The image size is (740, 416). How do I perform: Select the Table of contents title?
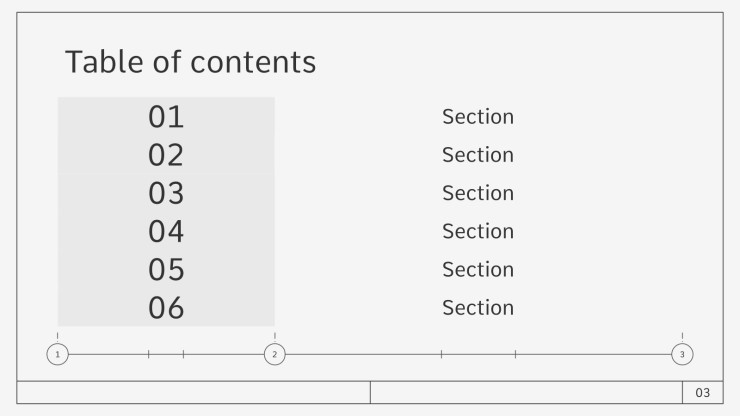pyautogui.click(x=191, y=62)
